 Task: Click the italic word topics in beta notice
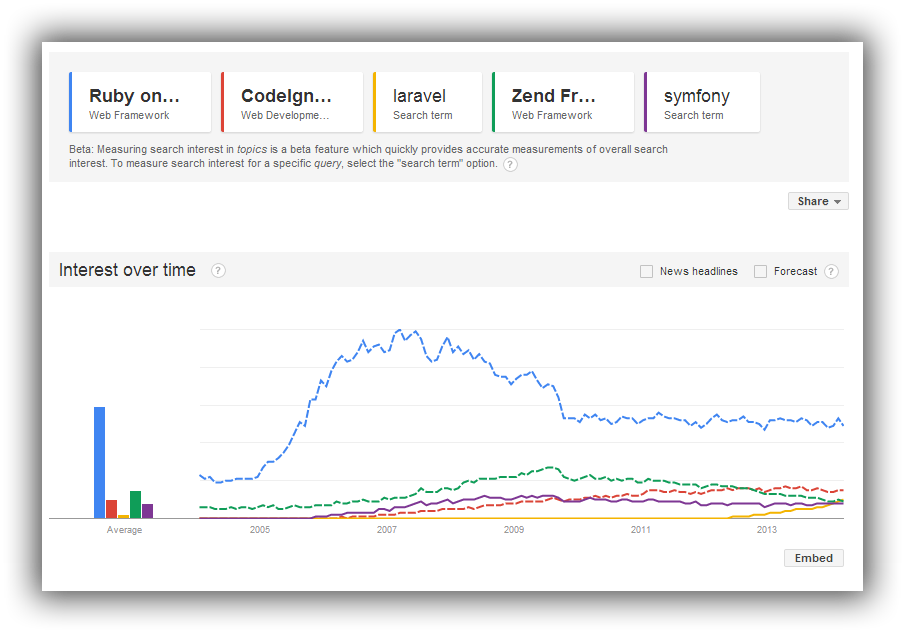[252, 149]
